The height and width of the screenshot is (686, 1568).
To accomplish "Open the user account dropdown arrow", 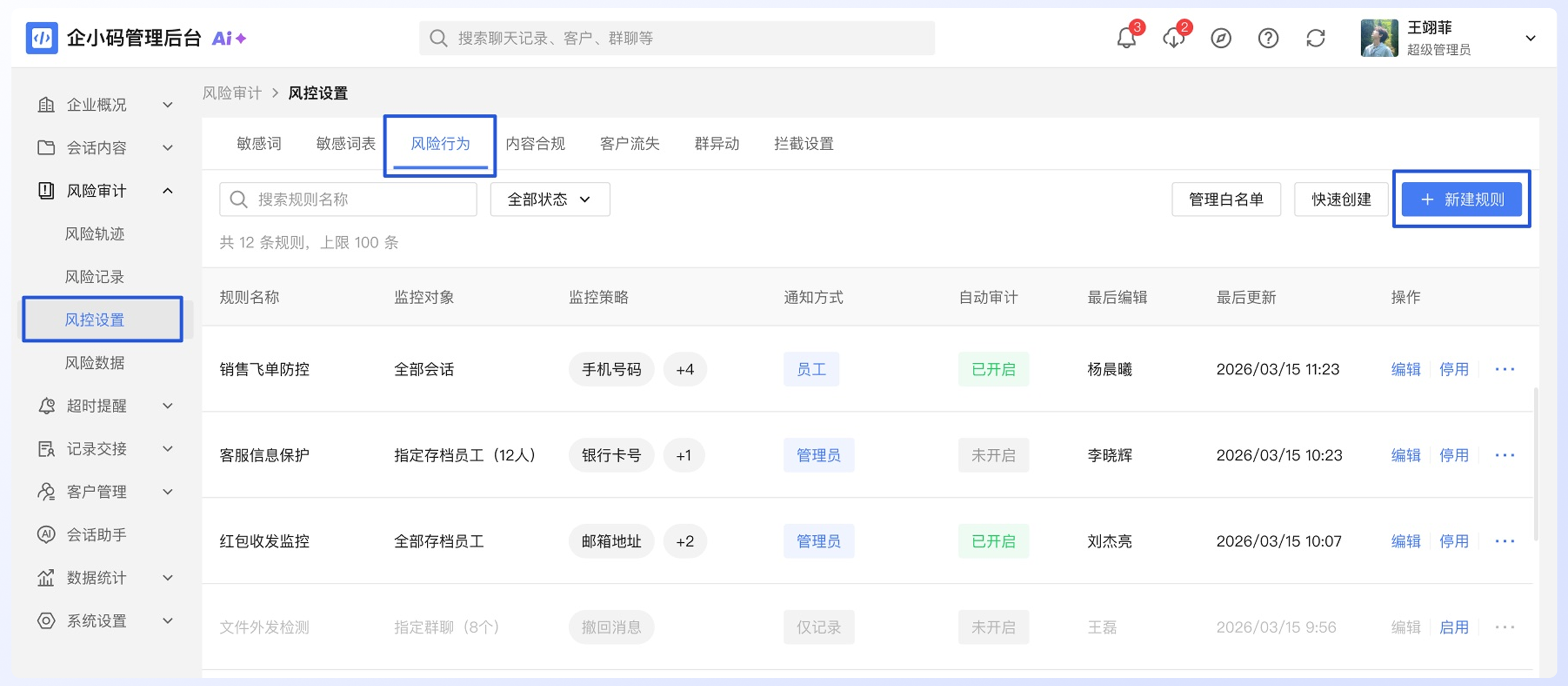I will 1530,38.
